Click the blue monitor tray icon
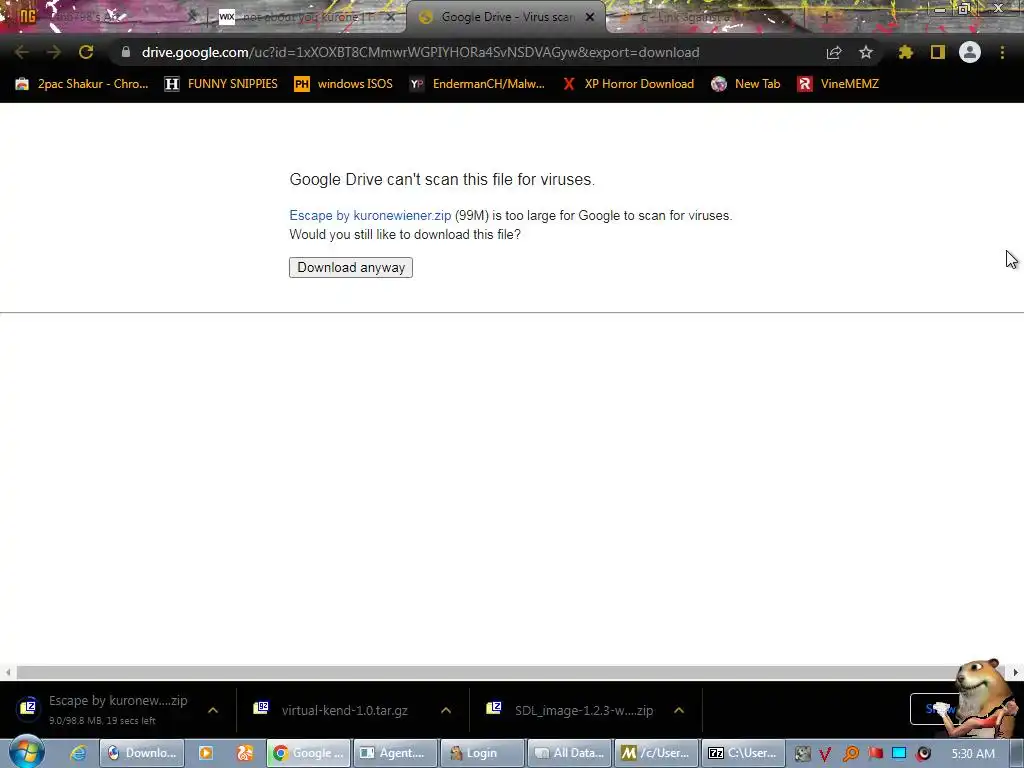This screenshot has height=768, width=1024. (899, 754)
